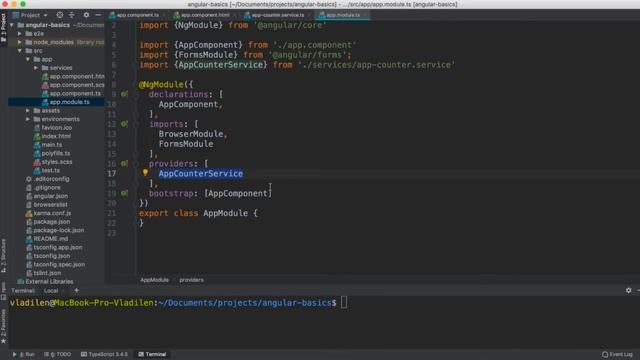The height and width of the screenshot is (360, 640).
Task: Hide the Project panel with minus icon
Action: [98, 15]
